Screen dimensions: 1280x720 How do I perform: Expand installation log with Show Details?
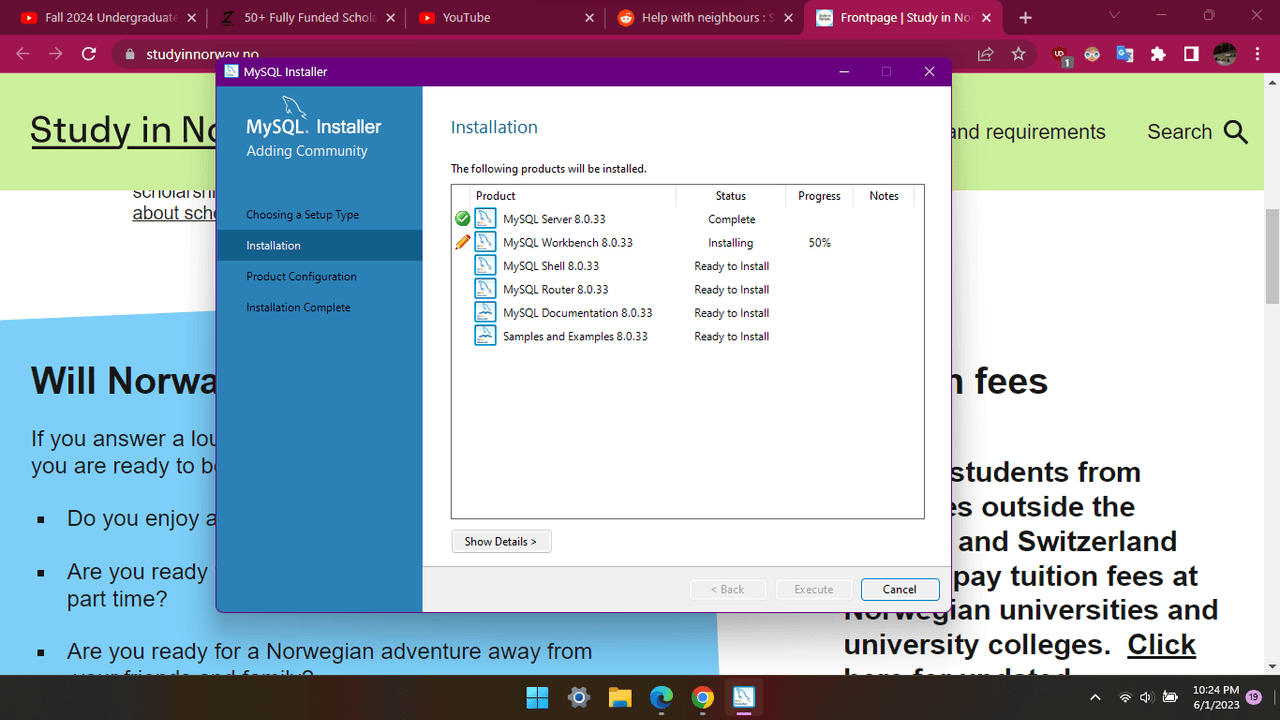click(501, 541)
